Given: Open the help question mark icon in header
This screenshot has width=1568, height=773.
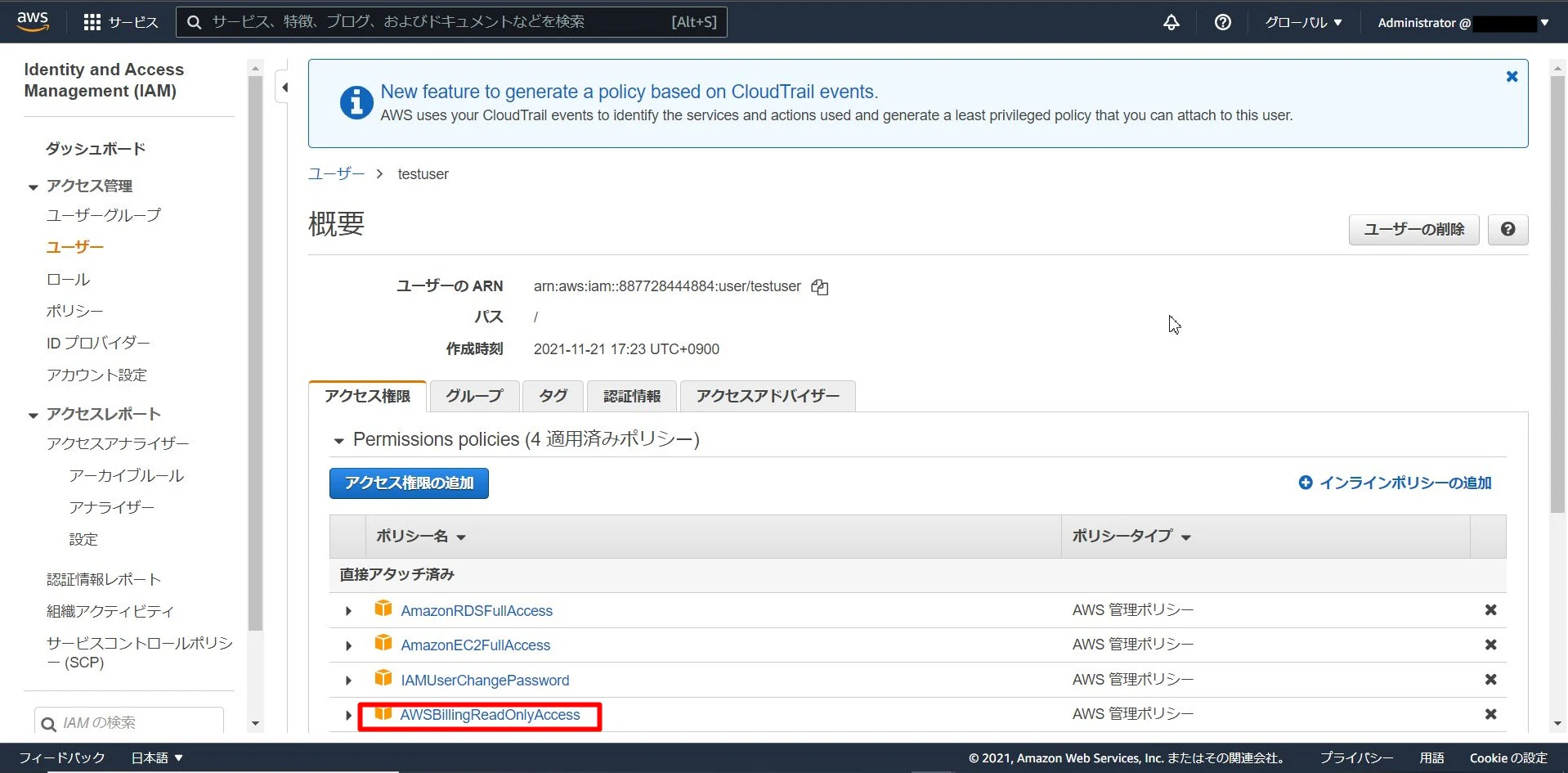Looking at the screenshot, I should point(1223,22).
